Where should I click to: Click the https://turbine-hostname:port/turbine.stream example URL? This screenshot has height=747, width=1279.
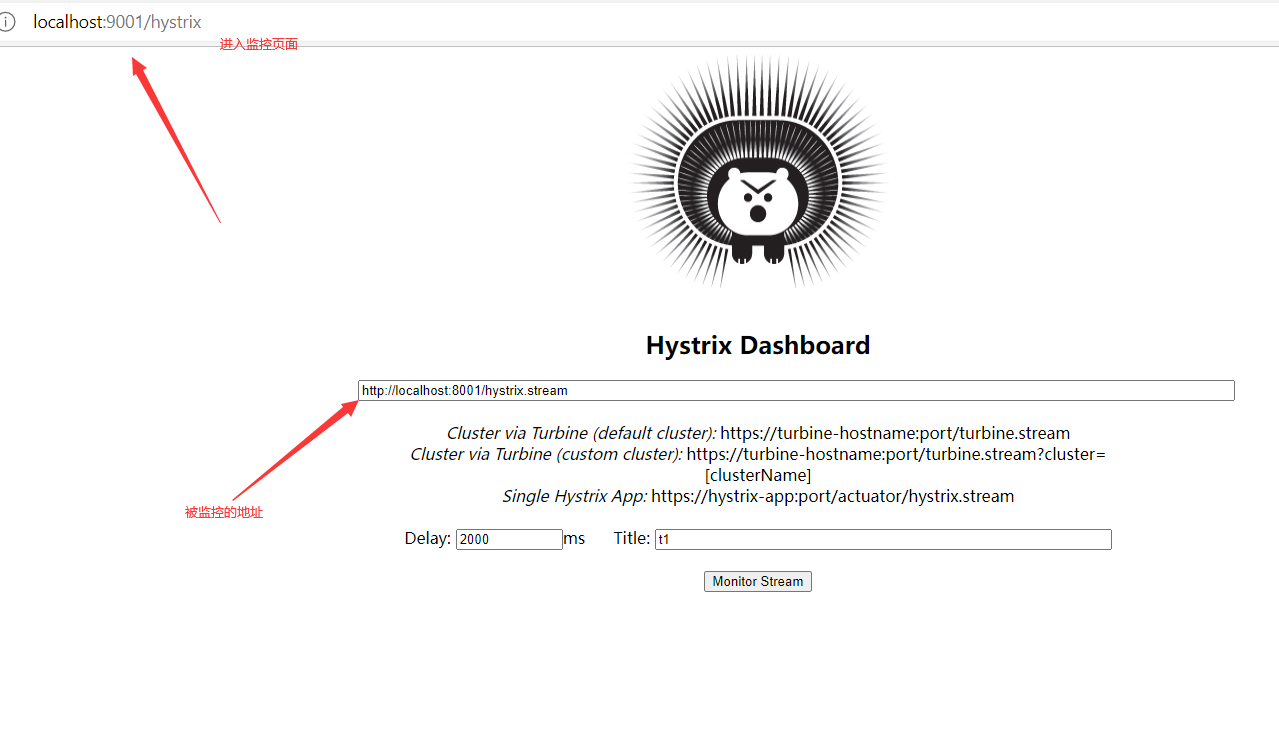click(895, 433)
